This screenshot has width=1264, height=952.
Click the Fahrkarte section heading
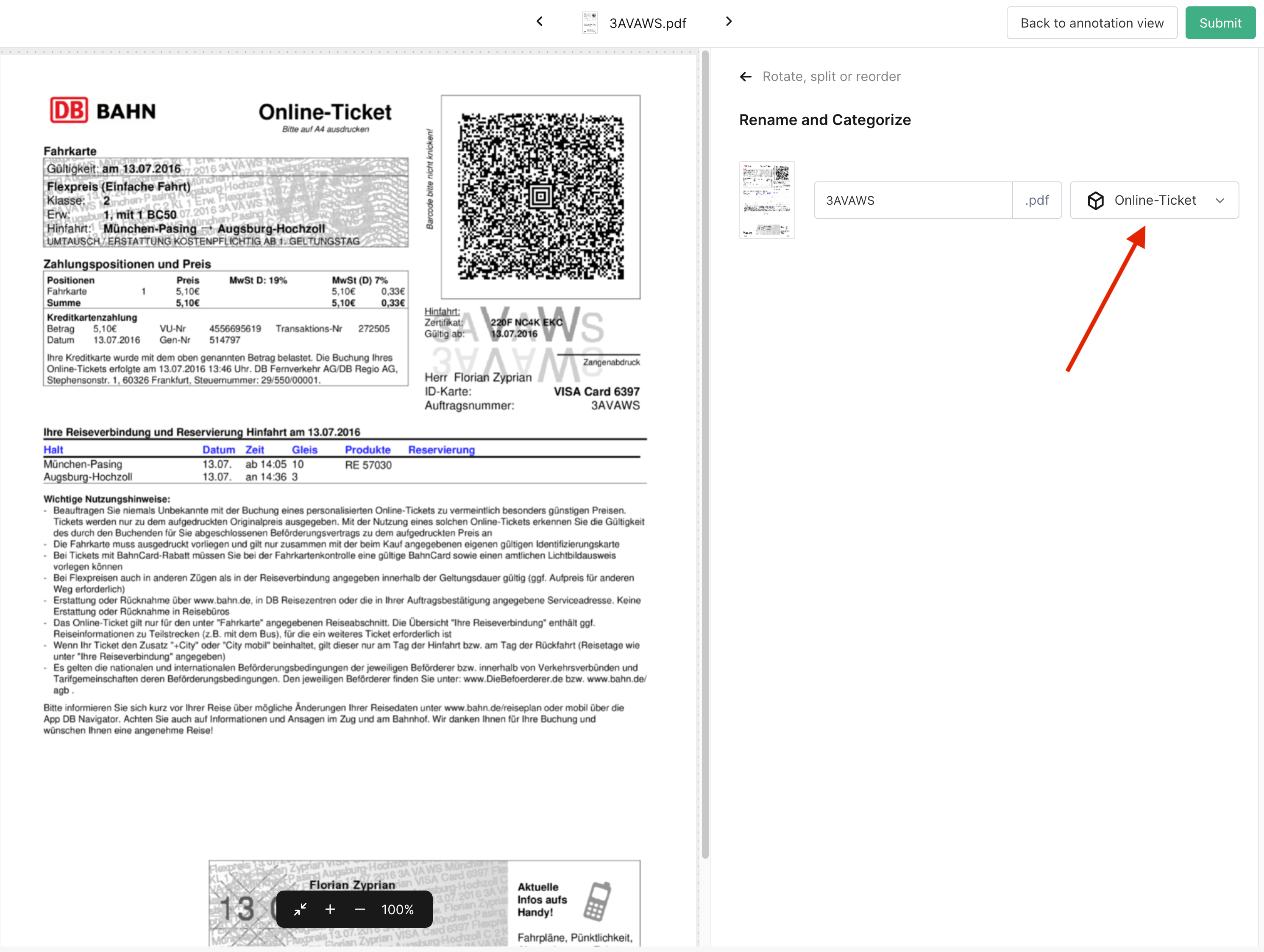click(70, 151)
